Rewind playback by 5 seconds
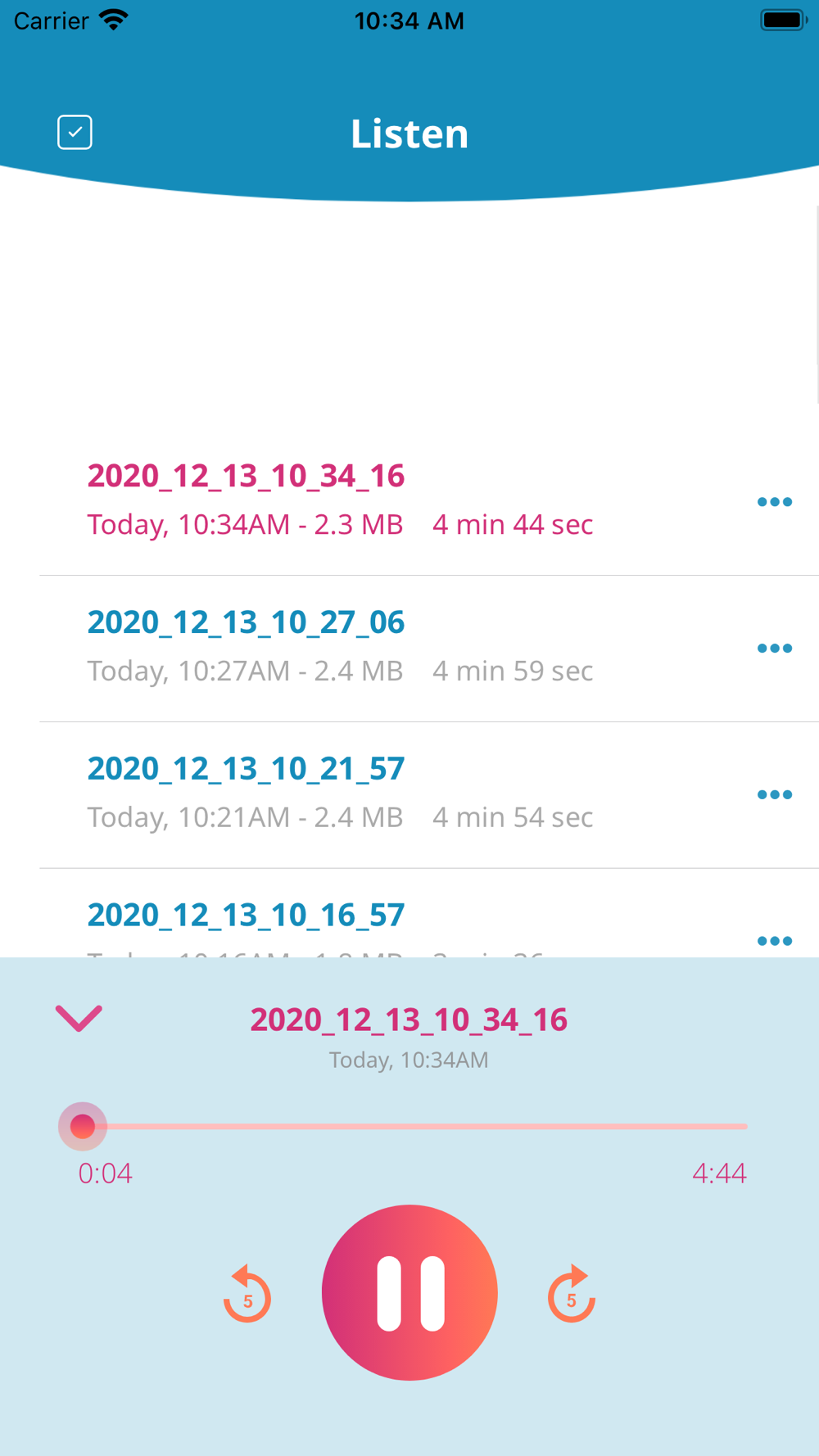This screenshot has height=1456, width=819. 247,1294
